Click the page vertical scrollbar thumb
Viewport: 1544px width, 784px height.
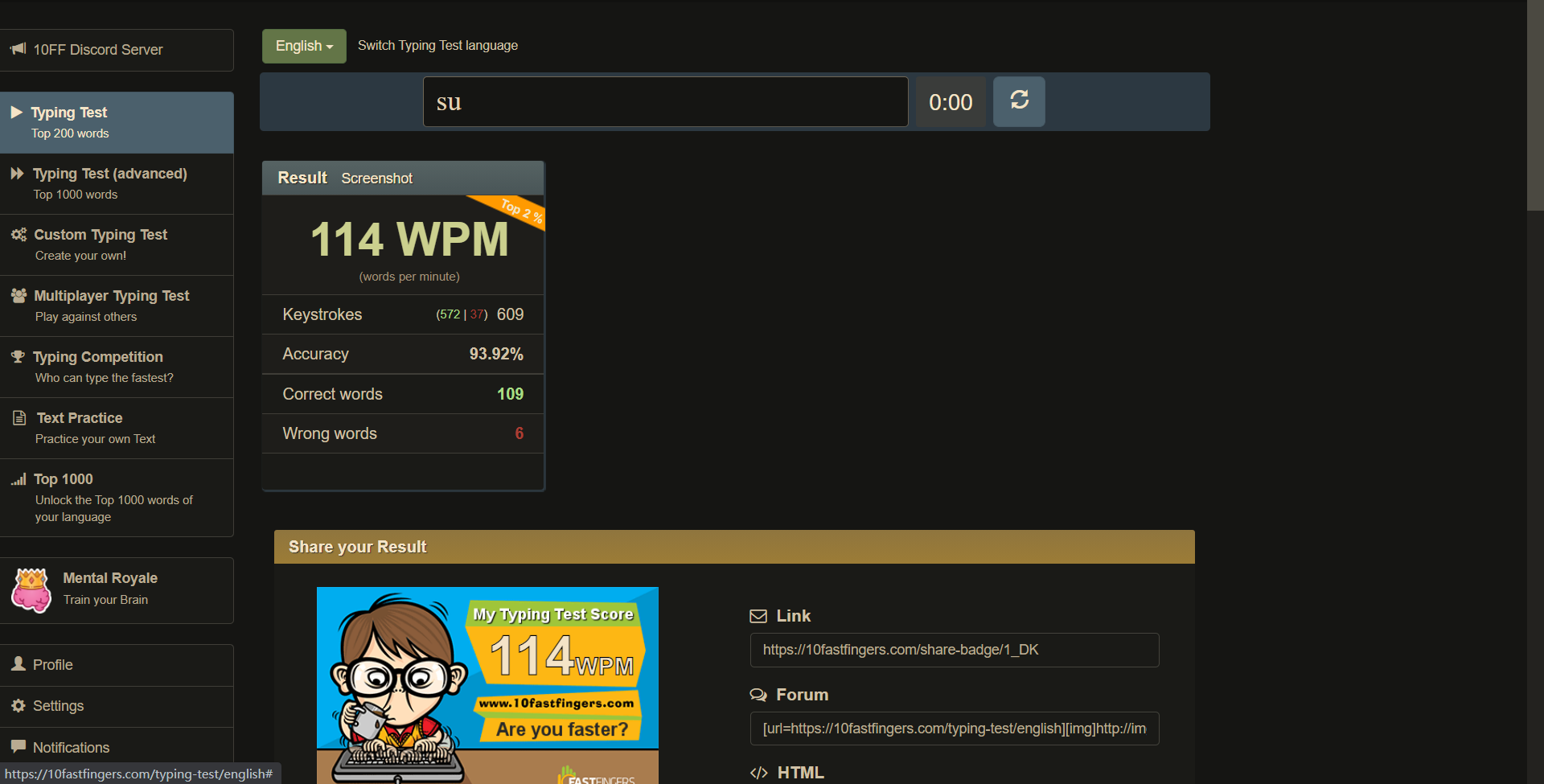(1535, 105)
